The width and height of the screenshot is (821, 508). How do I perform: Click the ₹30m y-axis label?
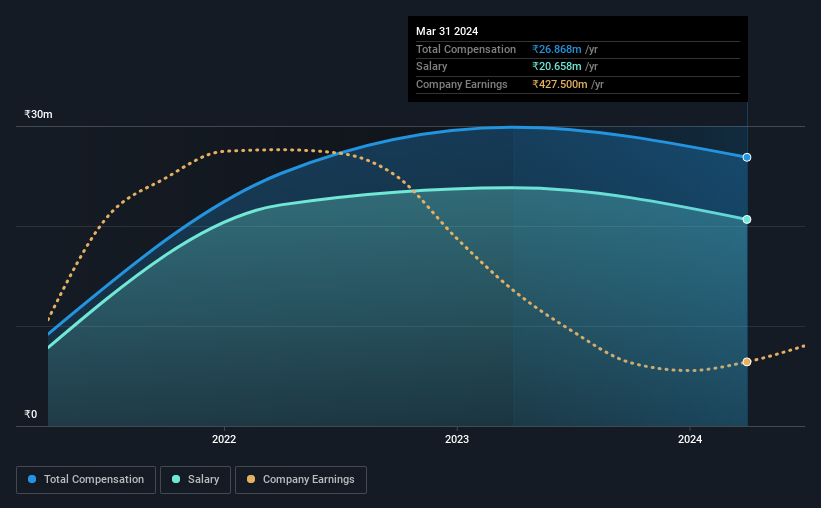(x=38, y=114)
